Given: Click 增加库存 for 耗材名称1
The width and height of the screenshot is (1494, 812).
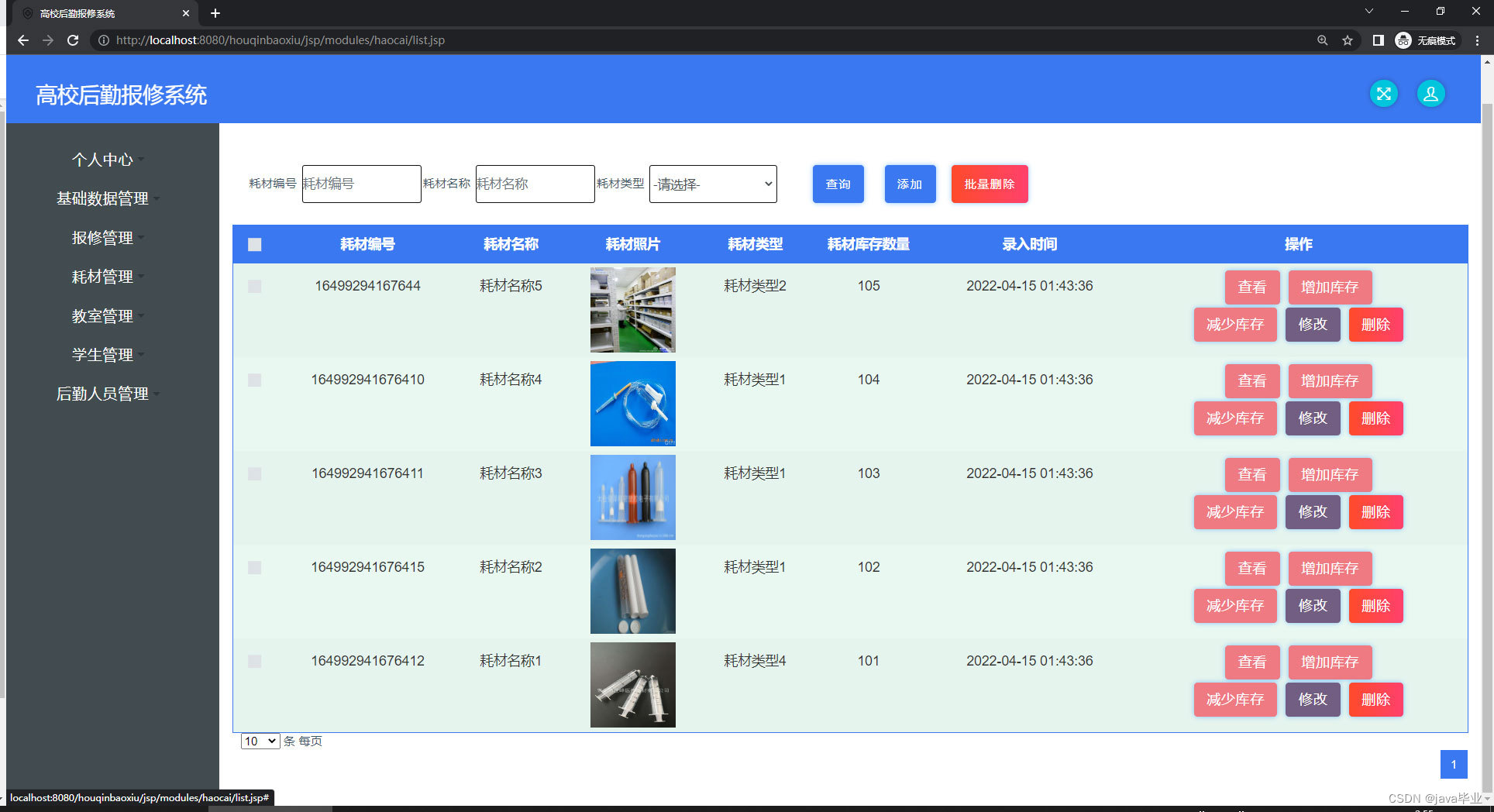Looking at the screenshot, I should click(1330, 662).
